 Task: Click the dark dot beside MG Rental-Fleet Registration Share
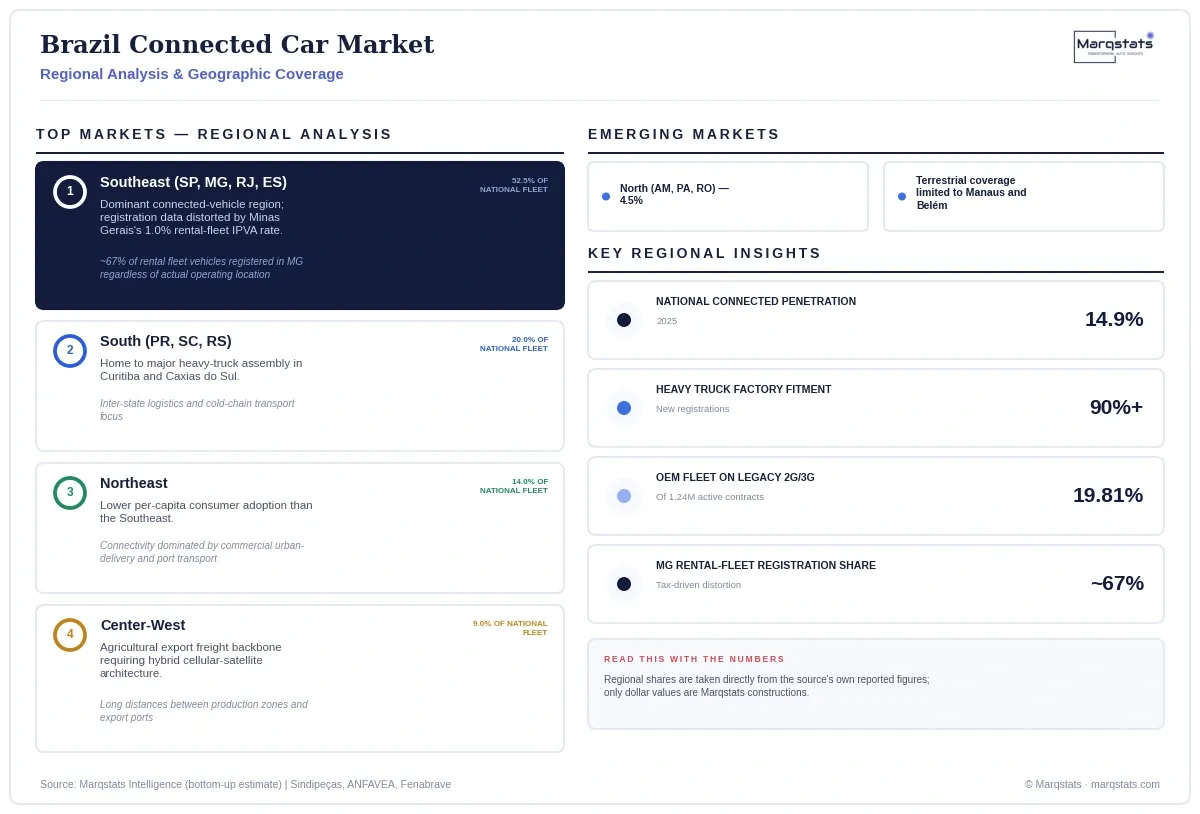click(624, 584)
